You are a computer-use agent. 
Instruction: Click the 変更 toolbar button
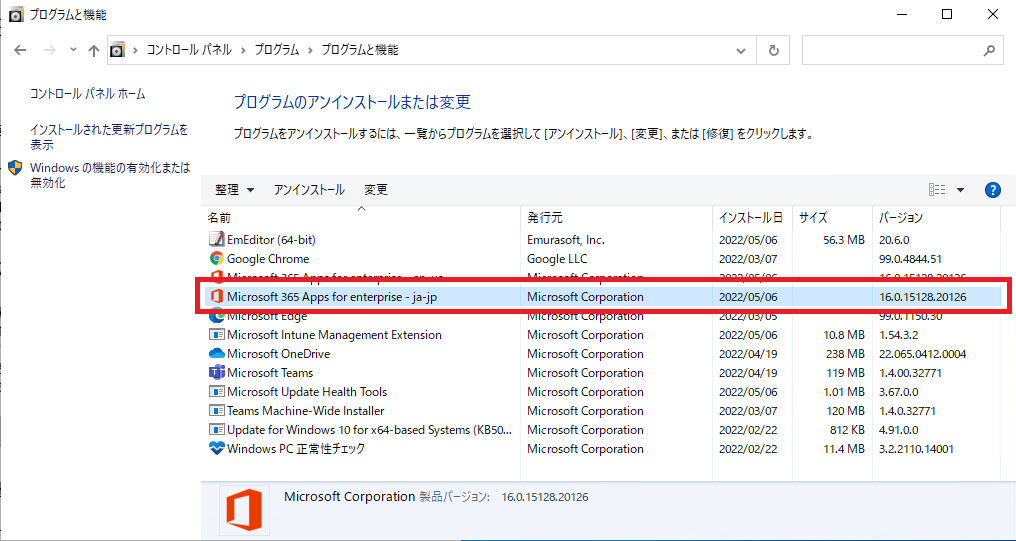coord(376,190)
